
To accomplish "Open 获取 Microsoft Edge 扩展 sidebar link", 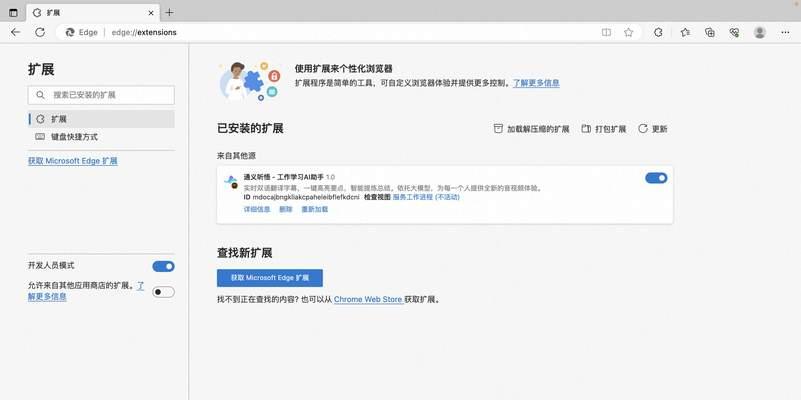I will [73, 161].
